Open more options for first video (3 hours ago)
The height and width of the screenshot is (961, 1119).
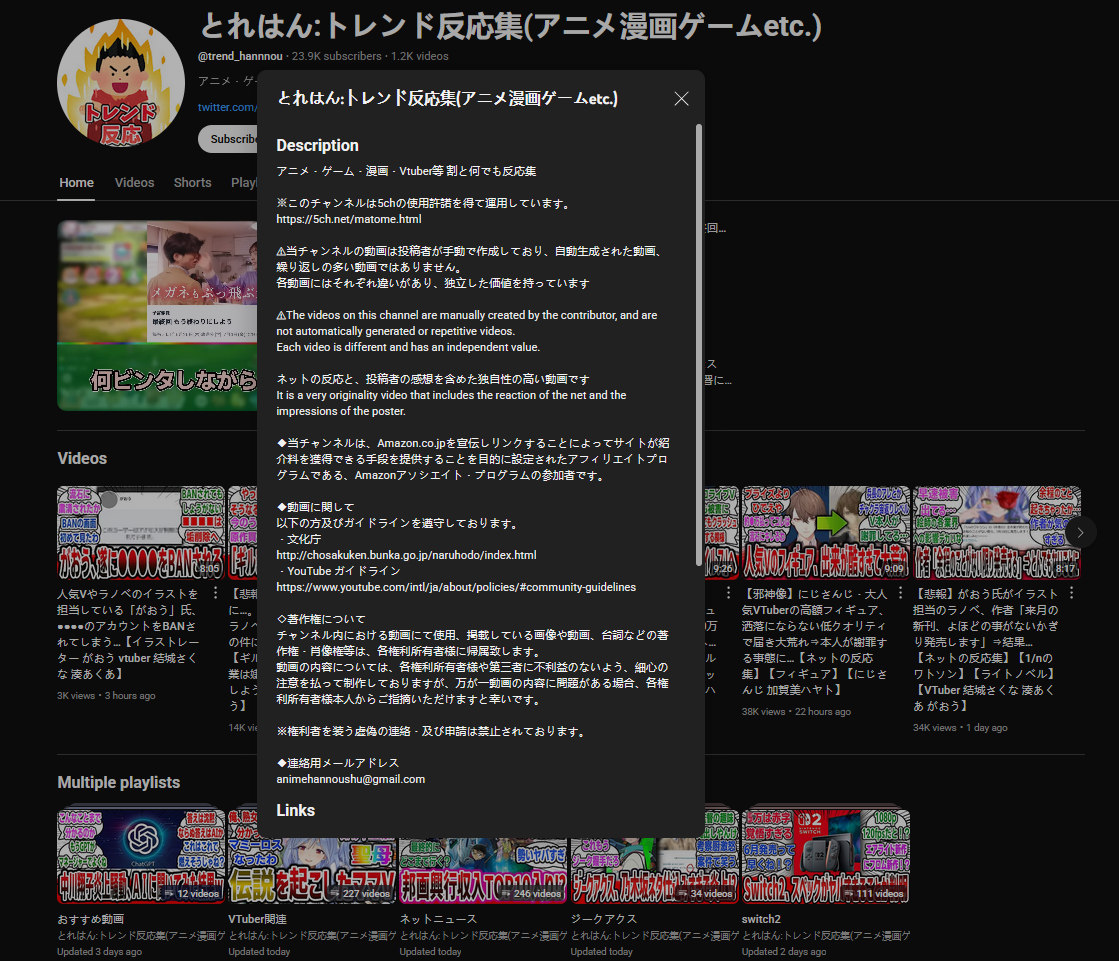[216, 593]
